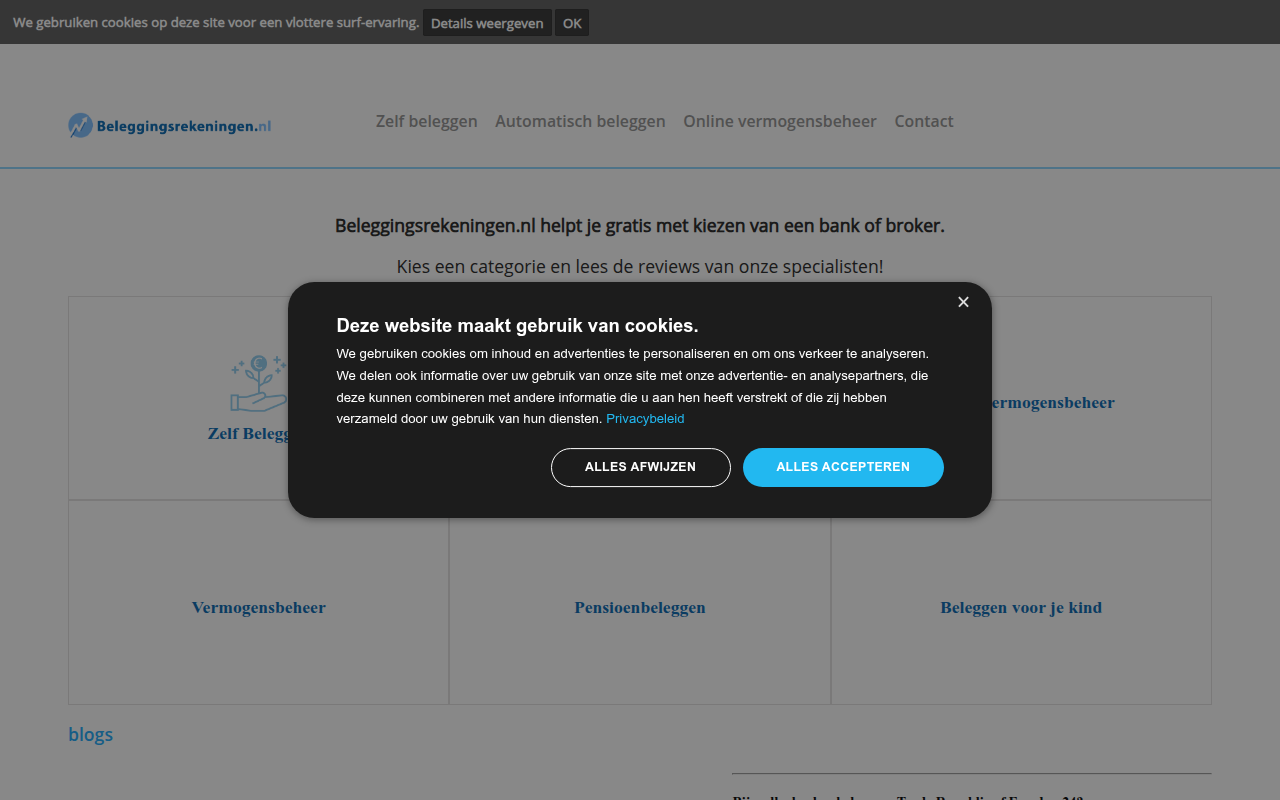Viewport: 1280px width, 800px height.
Task: Accept all cookies with Alles Accepteren
Action: pyautogui.click(x=843, y=467)
